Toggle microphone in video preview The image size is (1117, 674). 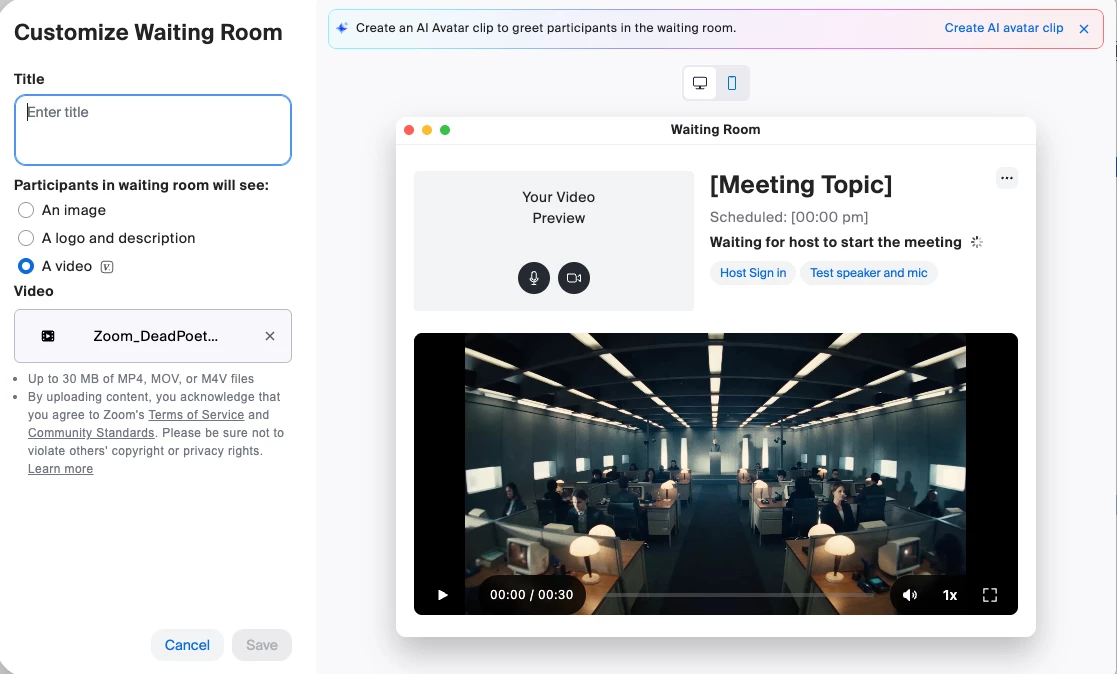pyautogui.click(x=534, y=278)
